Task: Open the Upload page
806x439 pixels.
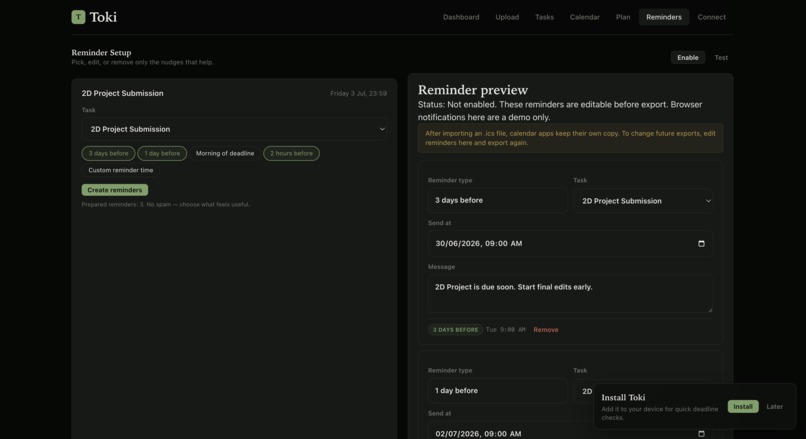Action: tap(507, 17)
